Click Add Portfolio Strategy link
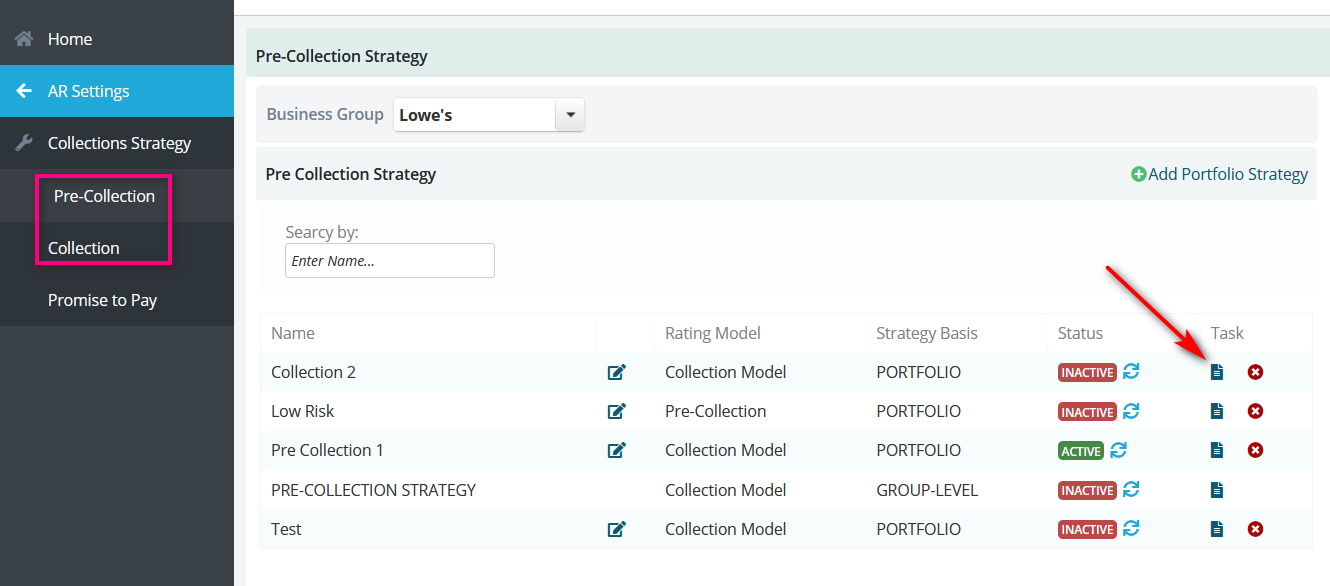This screenshot has height=586, width=1330. point(1219,174)
